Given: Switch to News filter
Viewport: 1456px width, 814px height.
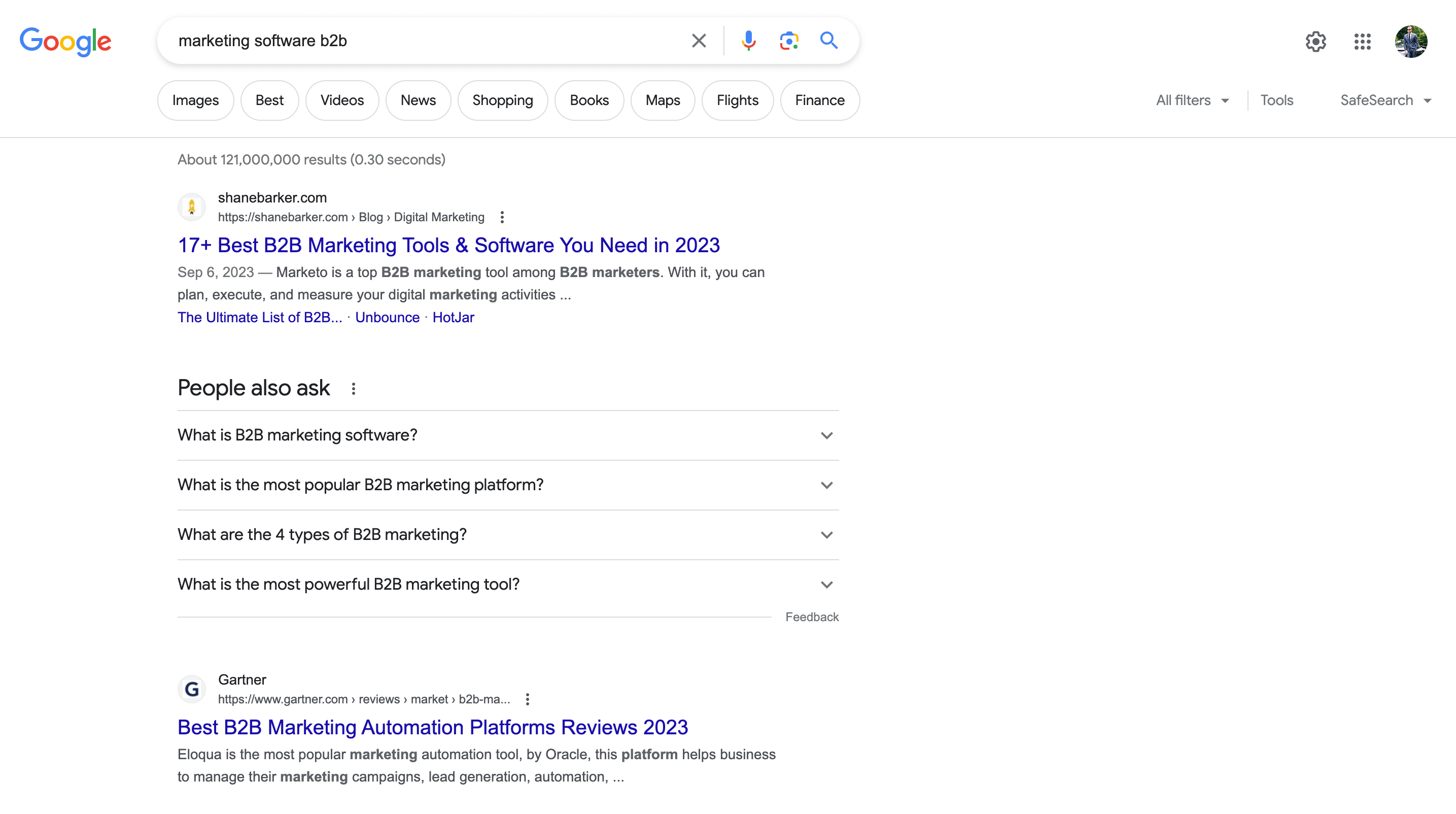Looking at the screenshot, I should point(418,100).
